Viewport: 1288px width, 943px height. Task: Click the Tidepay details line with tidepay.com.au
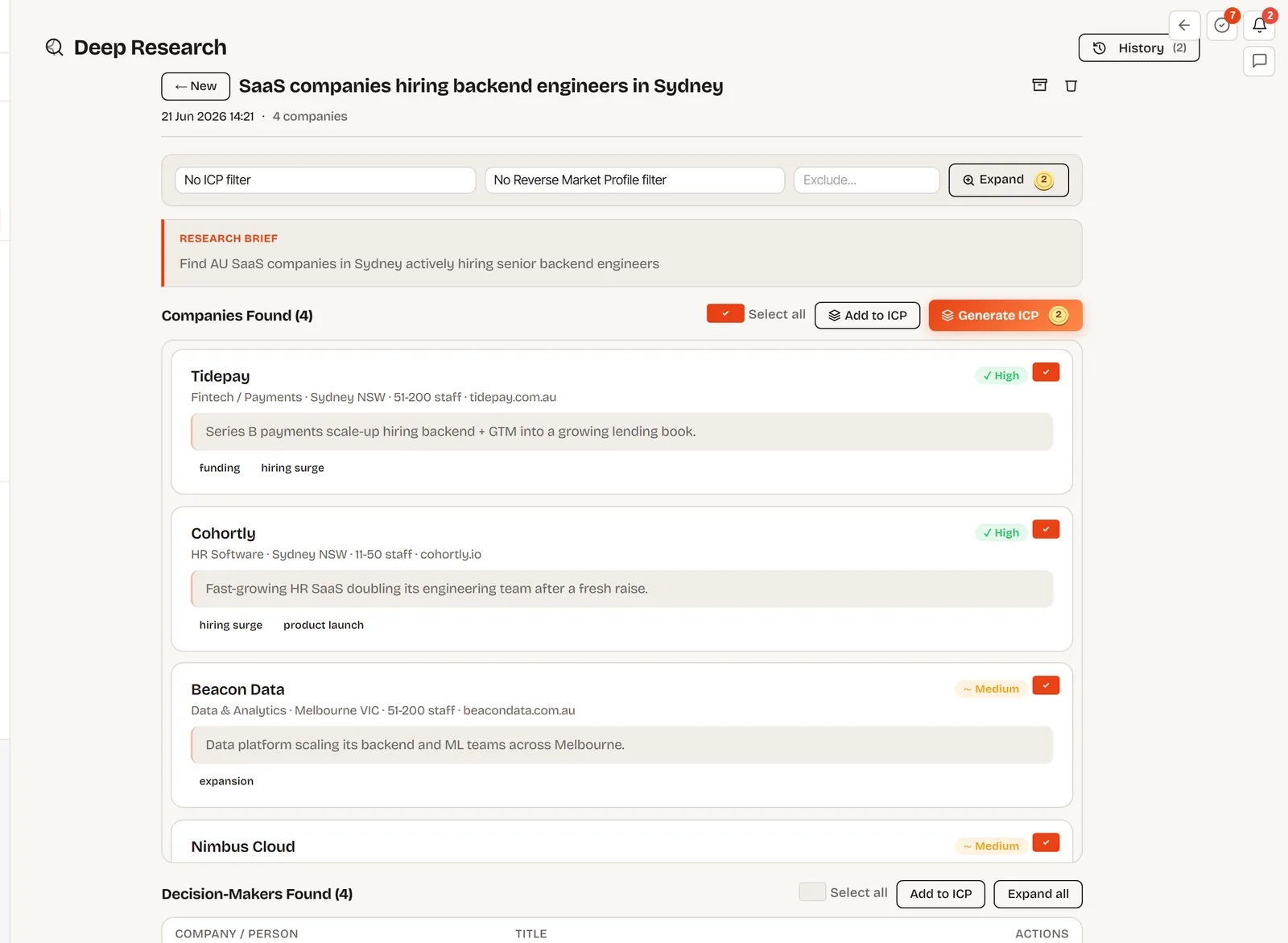click(374, 398)
